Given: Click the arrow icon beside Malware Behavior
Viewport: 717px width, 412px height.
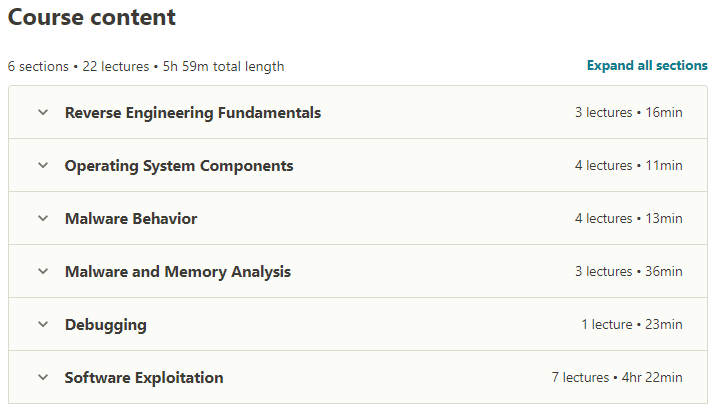Looking at the screenshot, I should pyautogui.click(x=43, y=219).
